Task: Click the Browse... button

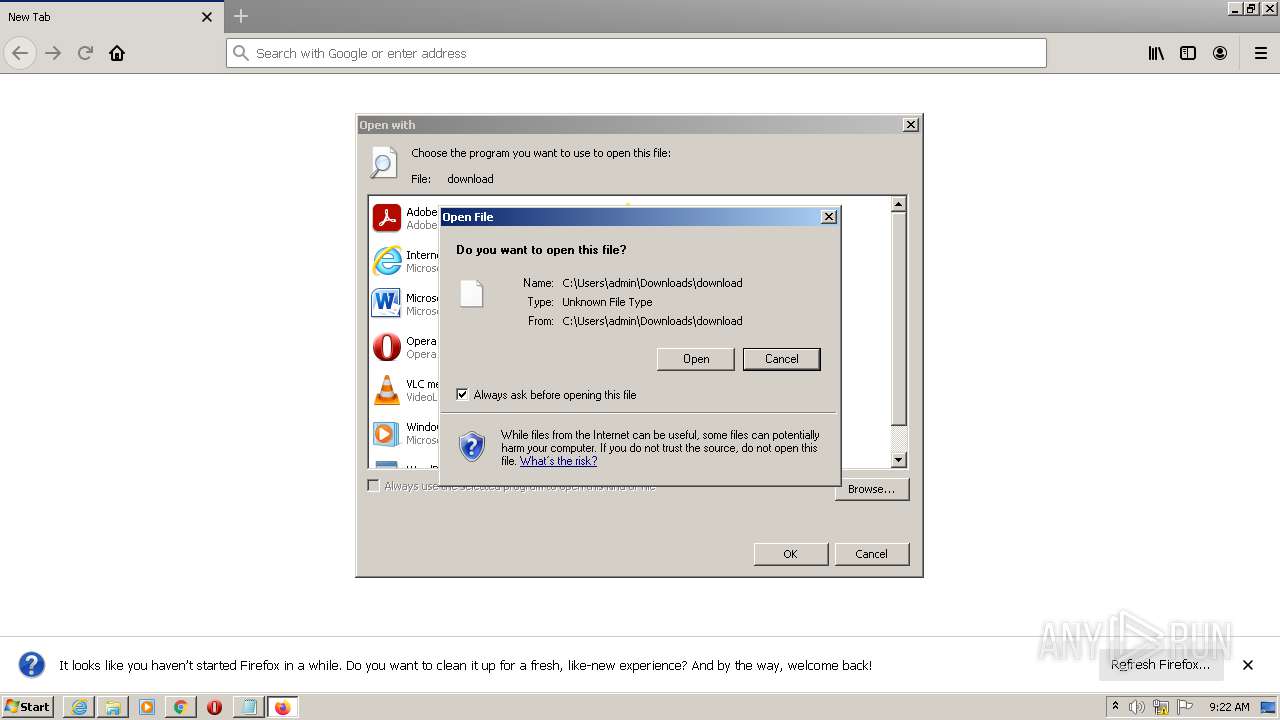Action: 871,489
